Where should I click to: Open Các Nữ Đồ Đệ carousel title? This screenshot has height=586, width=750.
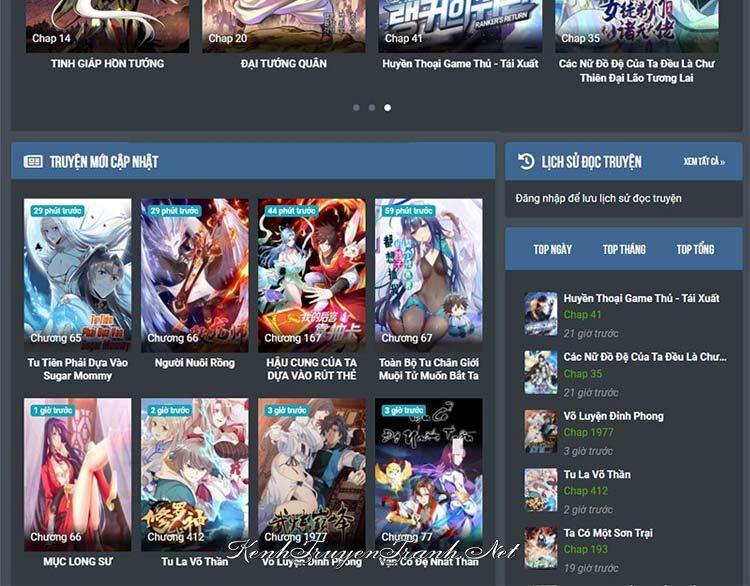pos(637,71)
